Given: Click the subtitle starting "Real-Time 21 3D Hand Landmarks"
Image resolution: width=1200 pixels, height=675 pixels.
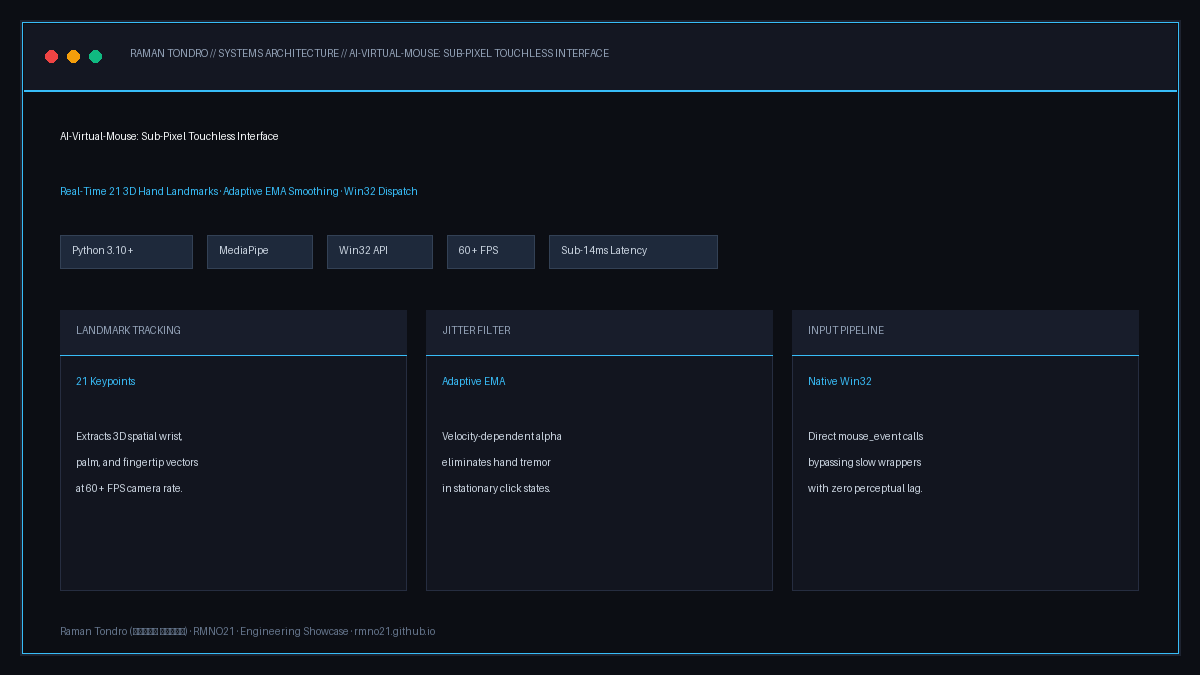Looking at the screenshot, I should pyautogui.click(x=239, y=191).
